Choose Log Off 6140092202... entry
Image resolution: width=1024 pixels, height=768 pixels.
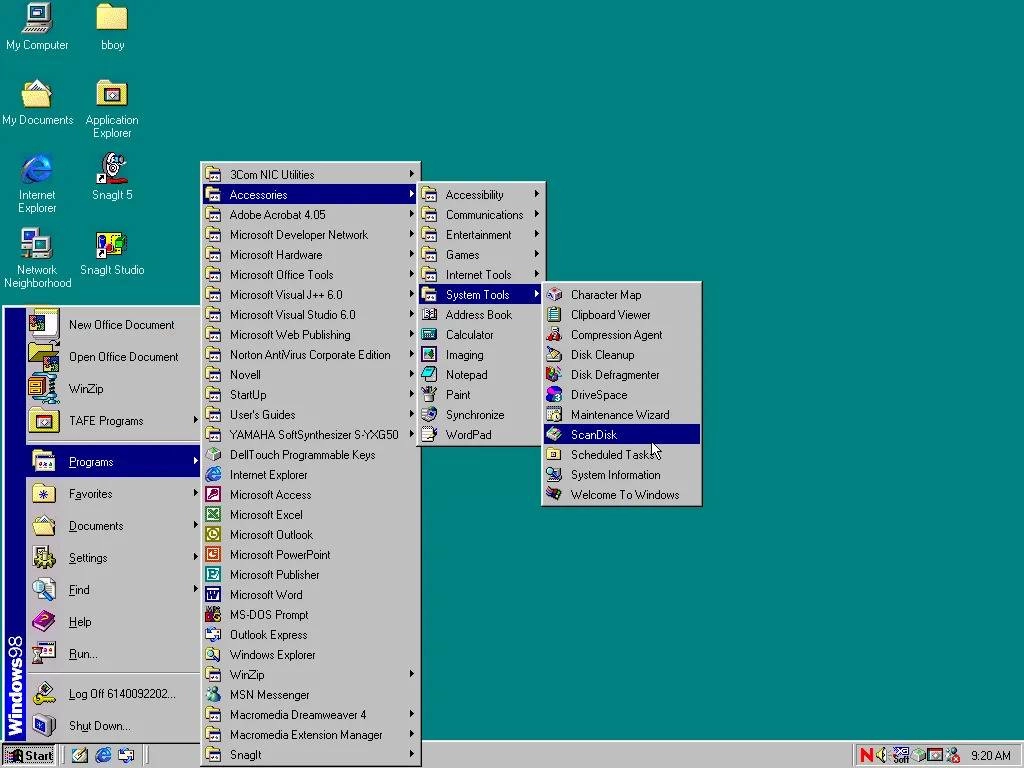114,694
